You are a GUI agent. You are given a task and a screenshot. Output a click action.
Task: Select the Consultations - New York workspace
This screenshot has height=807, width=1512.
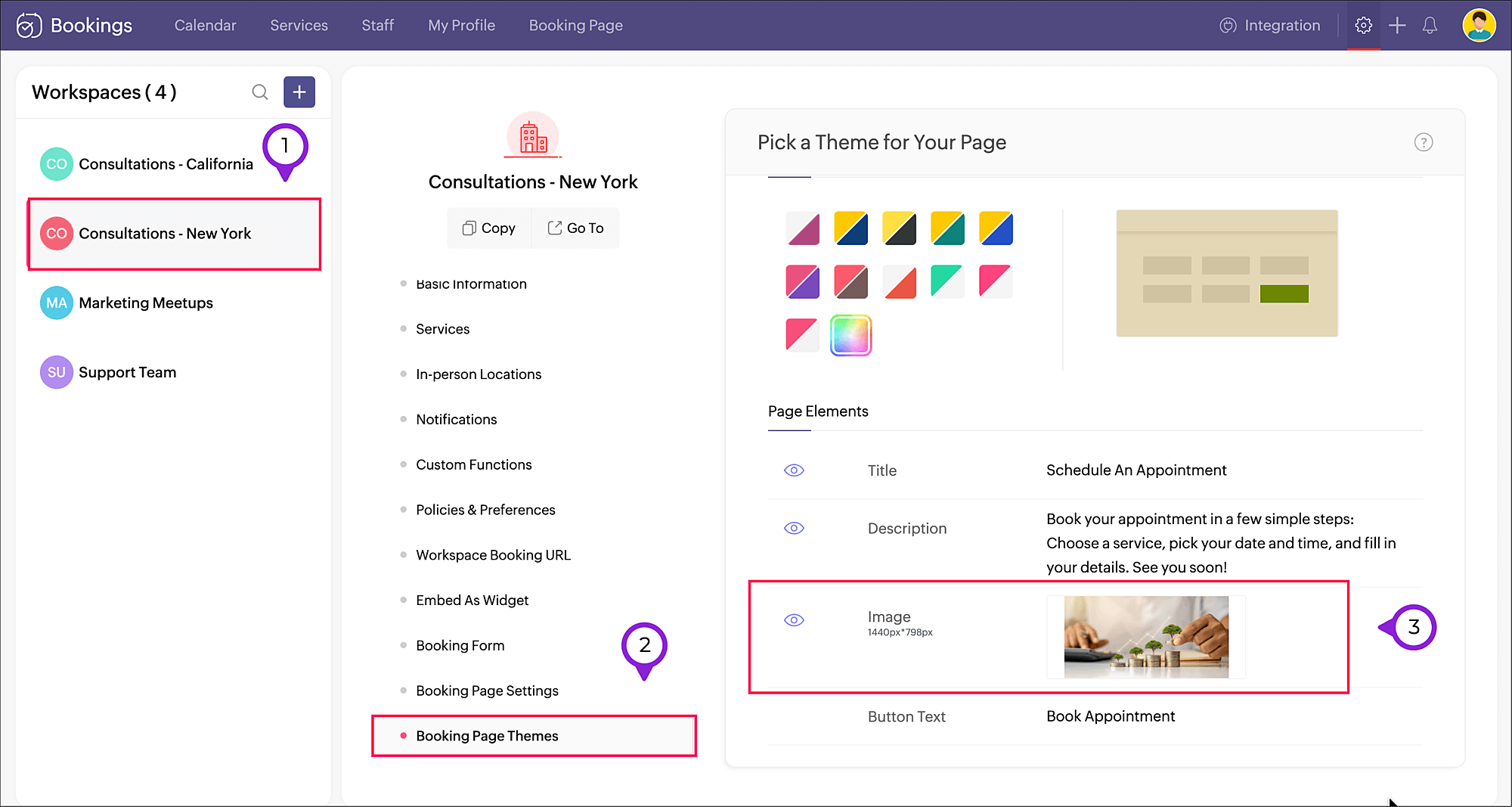tap(174, 234)
